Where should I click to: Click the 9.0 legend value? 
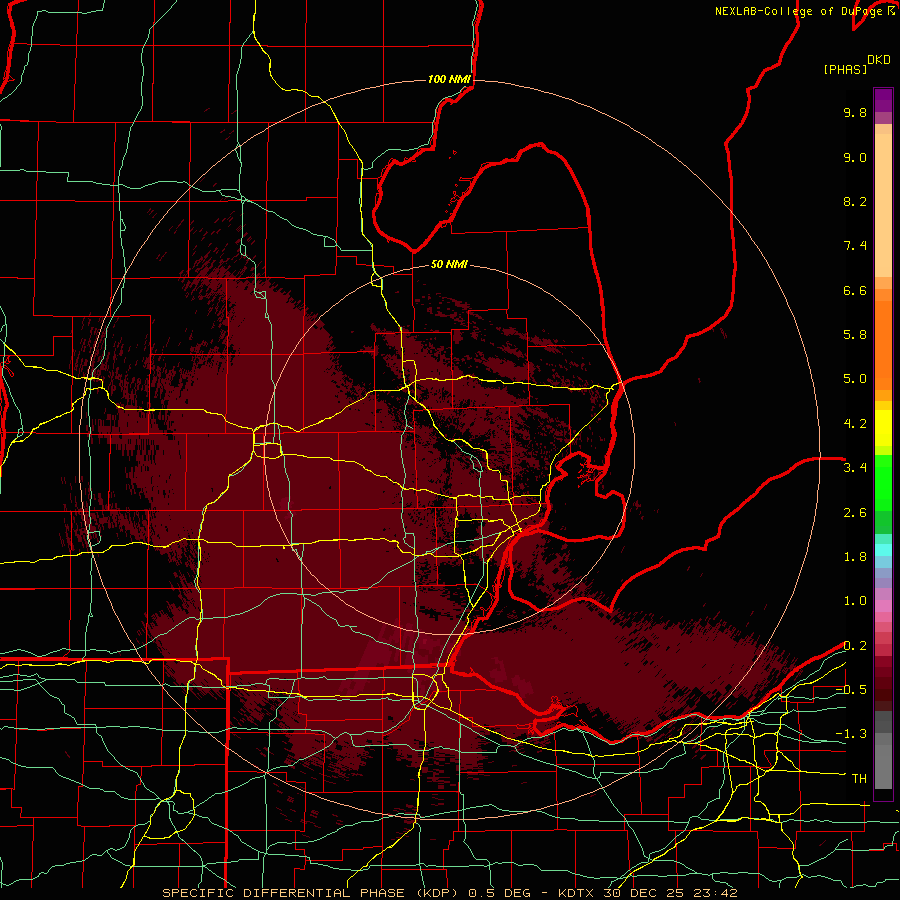[x=855, y=157]
